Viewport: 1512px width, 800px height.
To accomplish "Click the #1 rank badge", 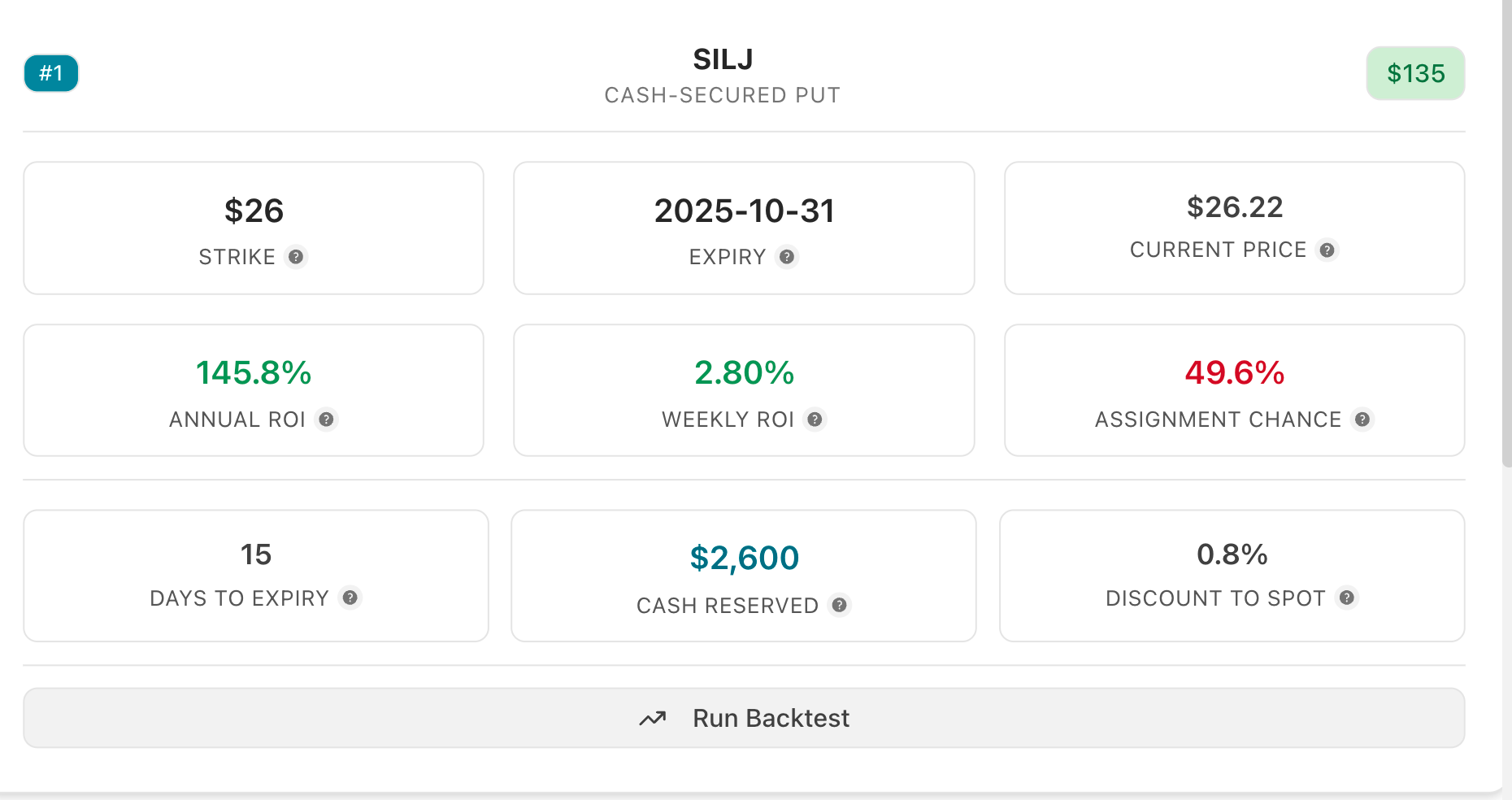I will [x=51, y=73].
